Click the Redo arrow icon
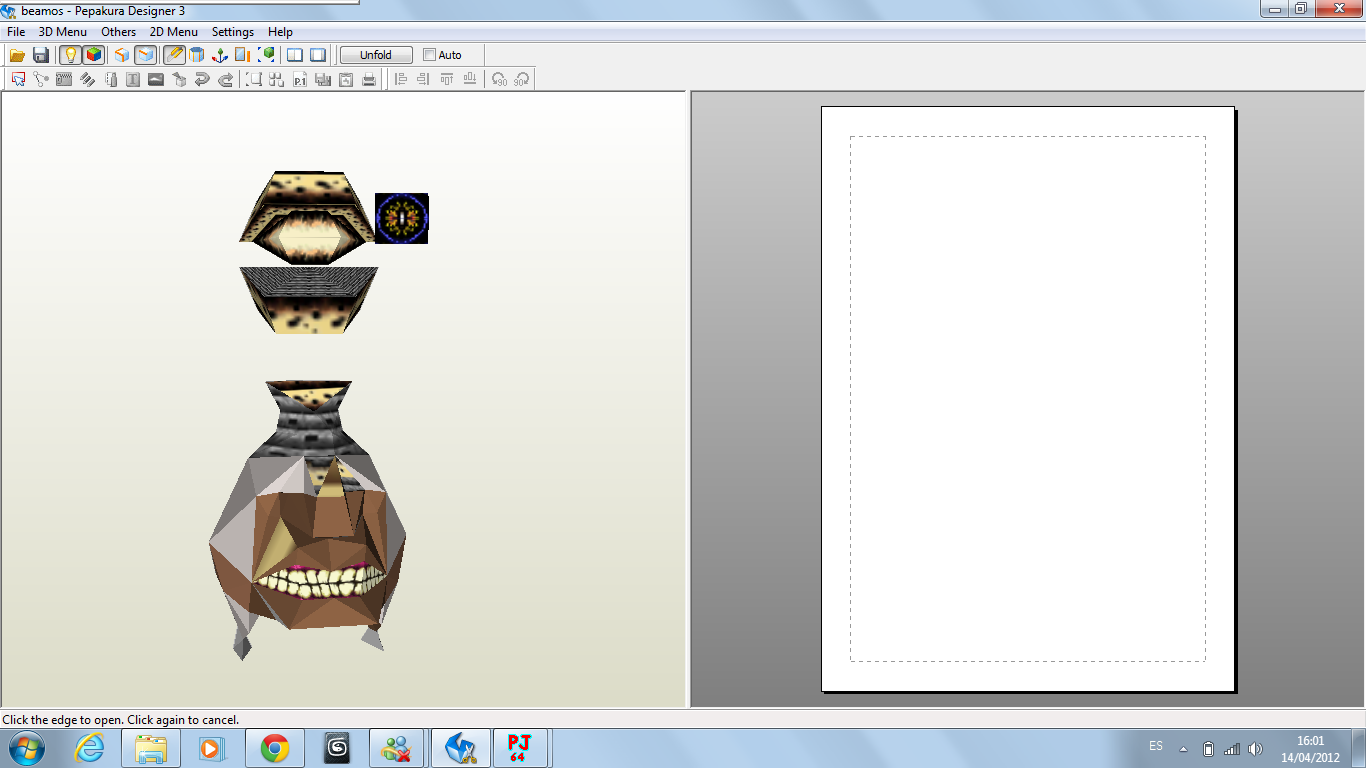This screenshot has width=1366, height=768. point(225,79)
